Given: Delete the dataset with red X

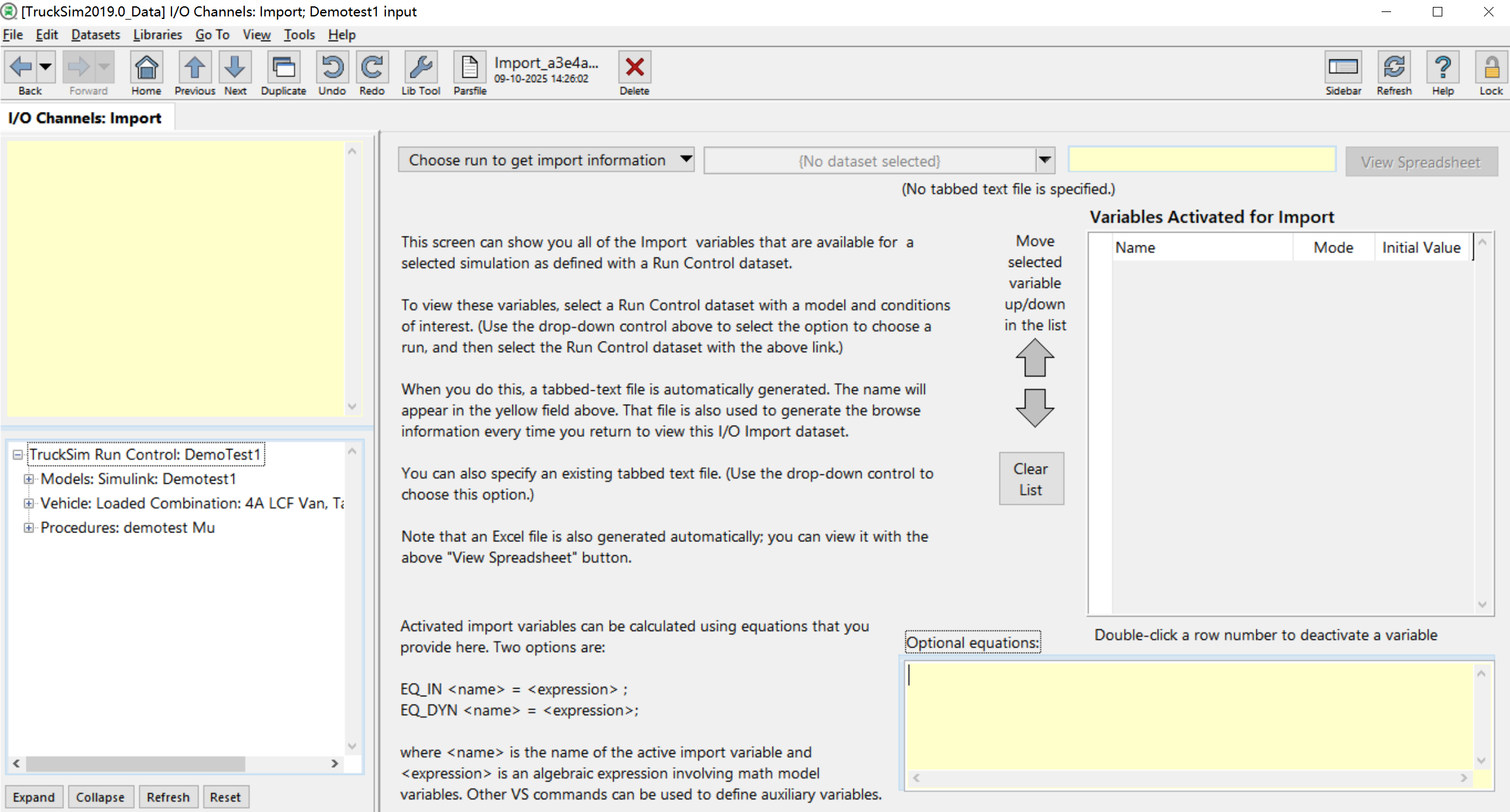Looking at the screenshot, I should click(634, 67).
